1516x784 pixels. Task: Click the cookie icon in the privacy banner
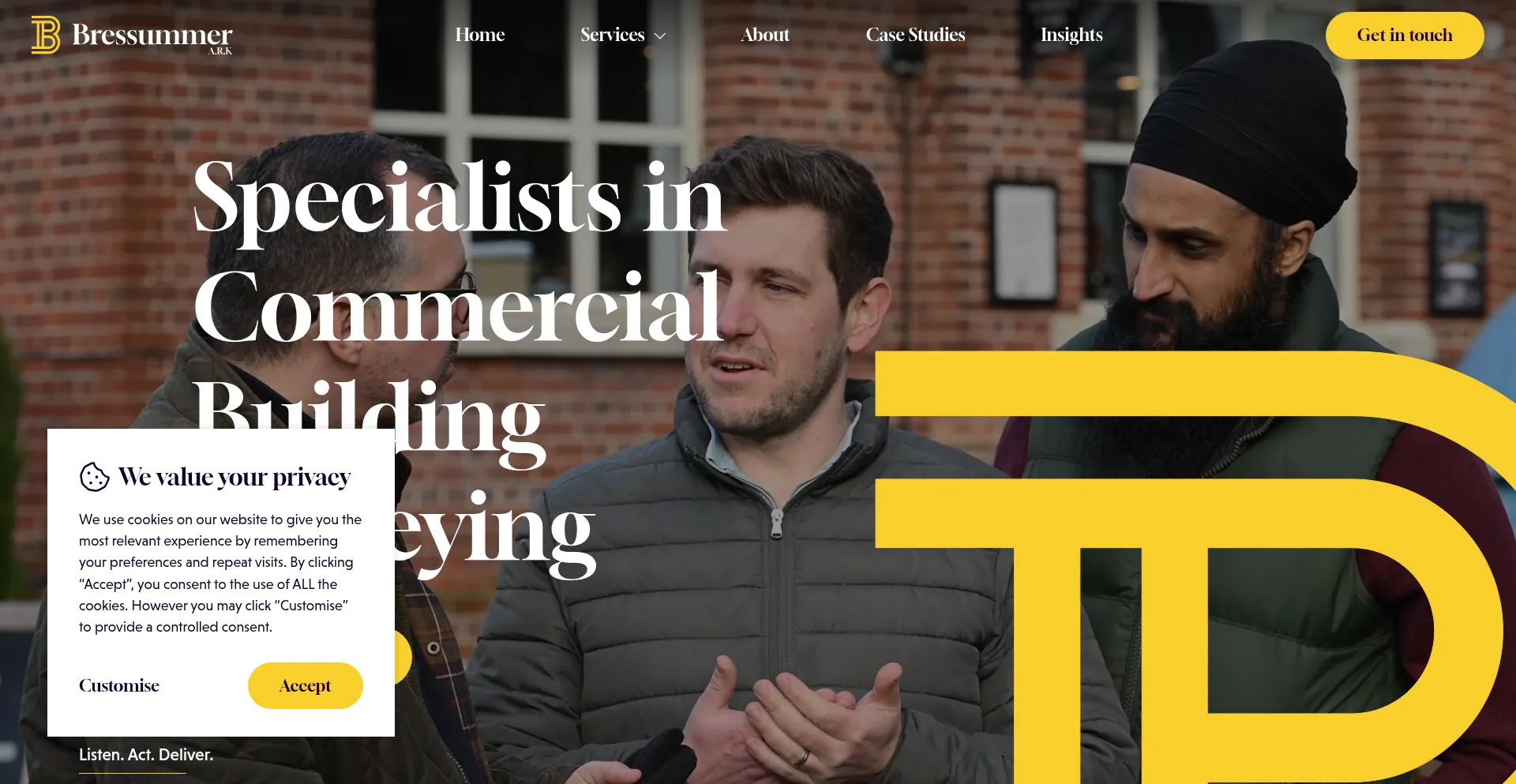pyautogui.click(x=95, y=477)
